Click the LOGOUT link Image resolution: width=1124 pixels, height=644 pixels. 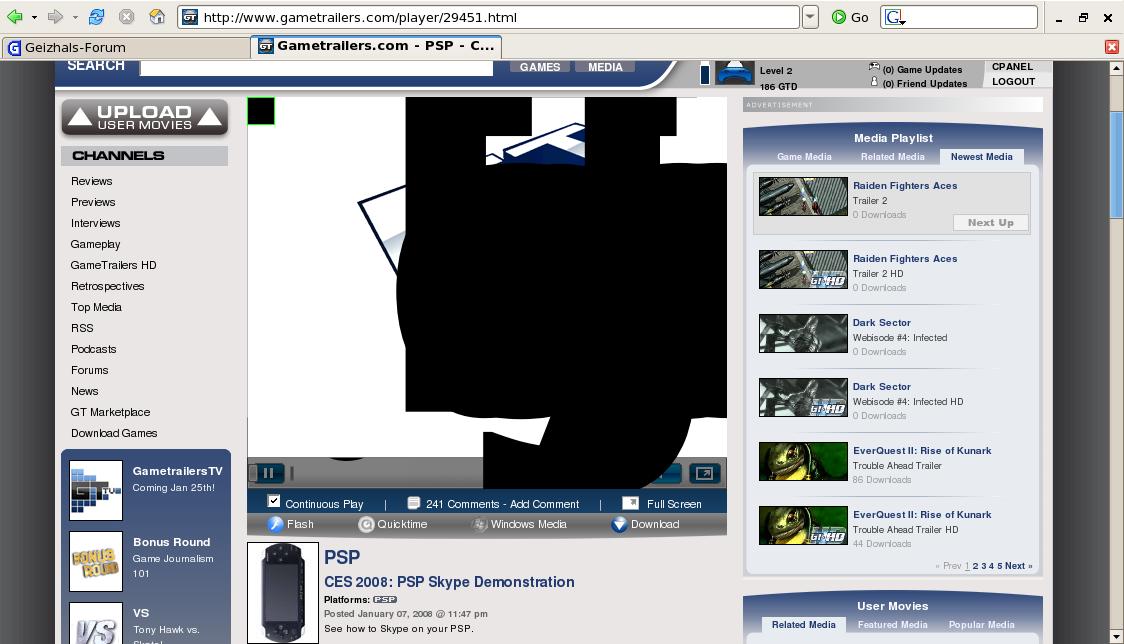[1013, 82]
